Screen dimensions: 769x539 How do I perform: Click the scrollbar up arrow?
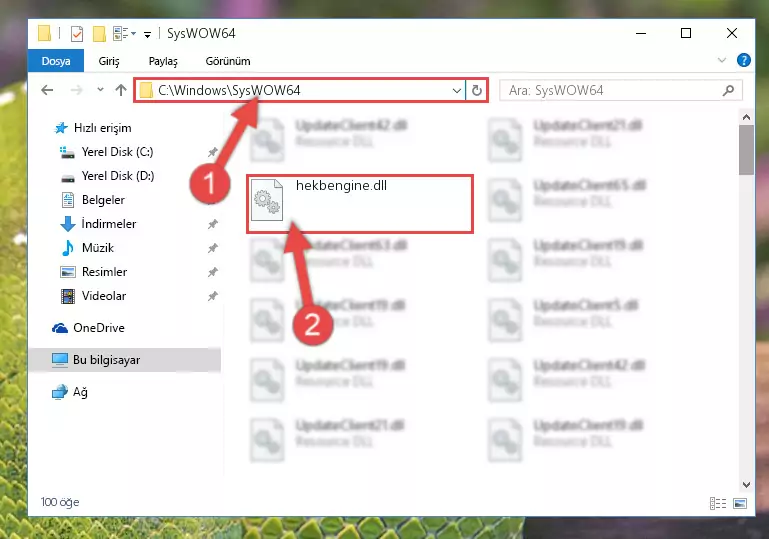click(x=746, y=117)
